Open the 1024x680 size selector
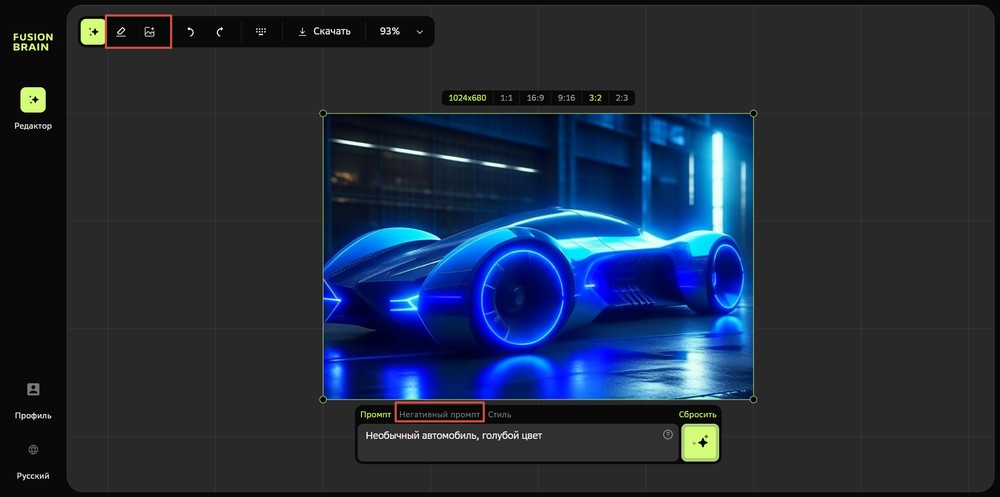This screenshot has height=497, width=1000. pos(467,98)
